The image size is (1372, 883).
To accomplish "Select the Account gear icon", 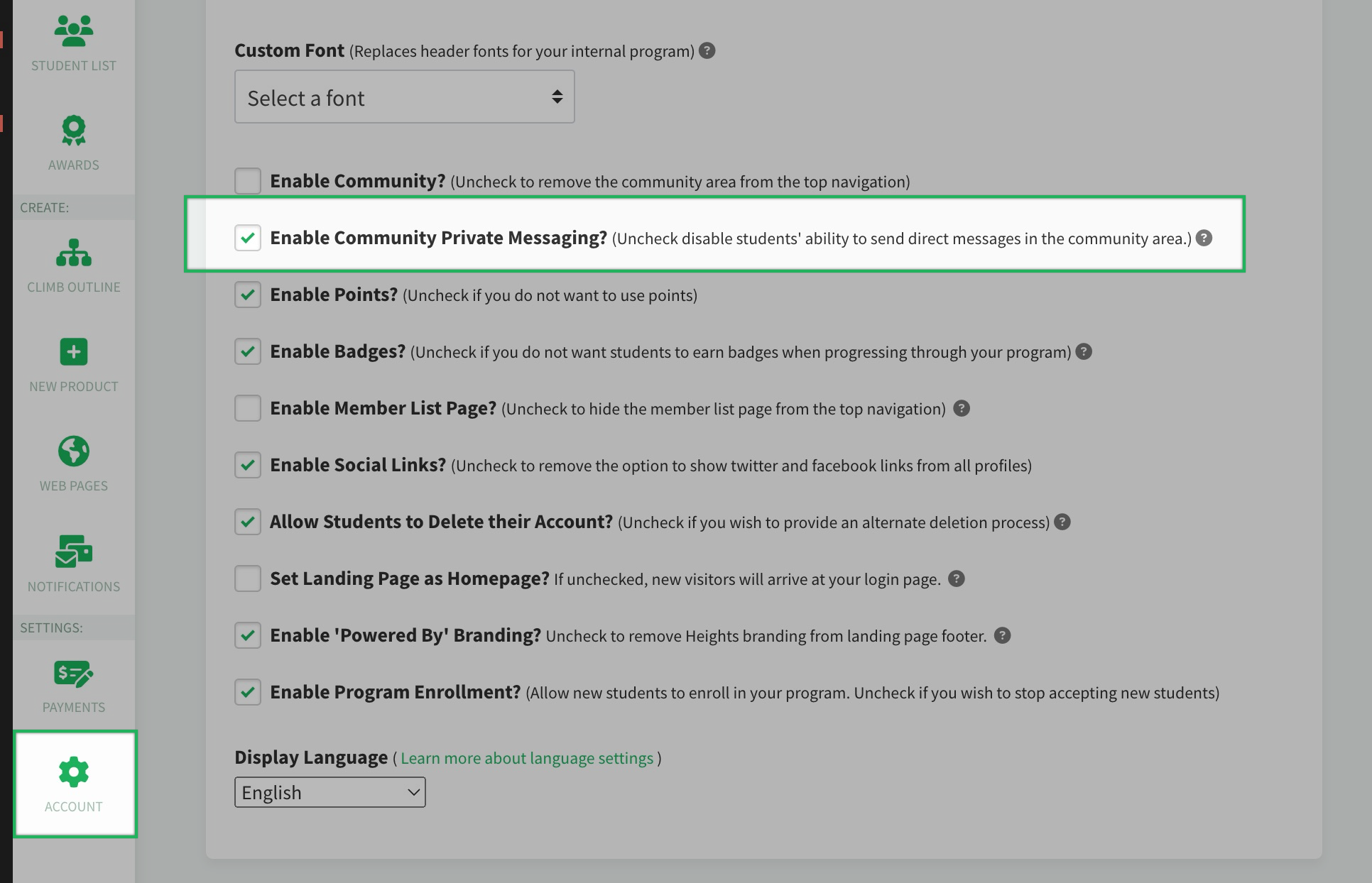I will (x=74, y=772).
